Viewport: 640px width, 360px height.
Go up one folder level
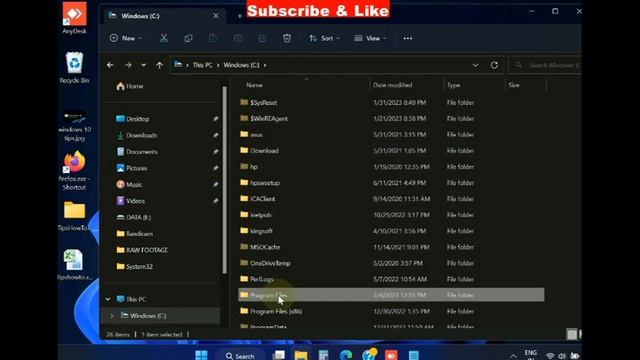click(159, 65)
